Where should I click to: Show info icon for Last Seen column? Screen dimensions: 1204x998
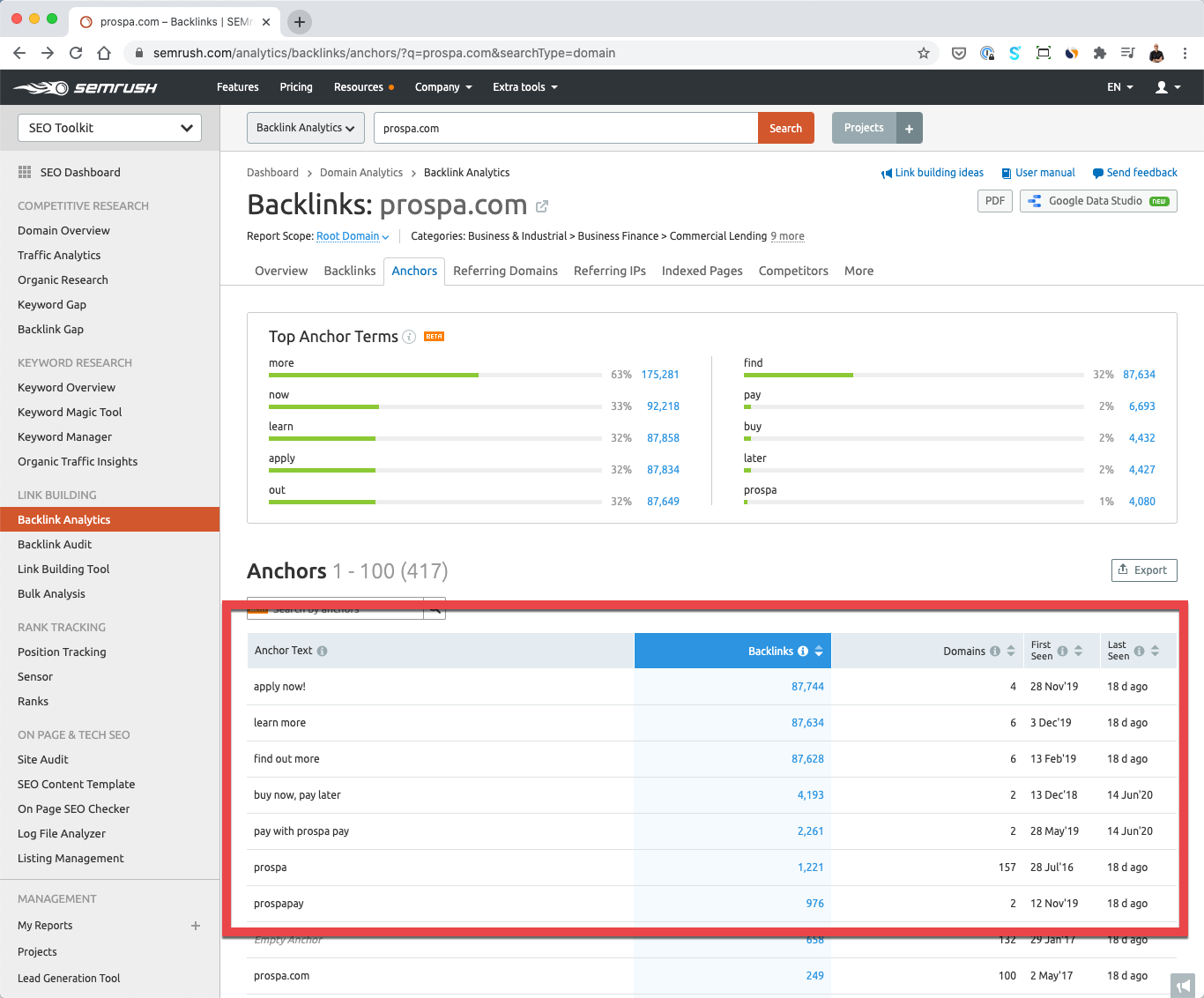(1139, 651)
